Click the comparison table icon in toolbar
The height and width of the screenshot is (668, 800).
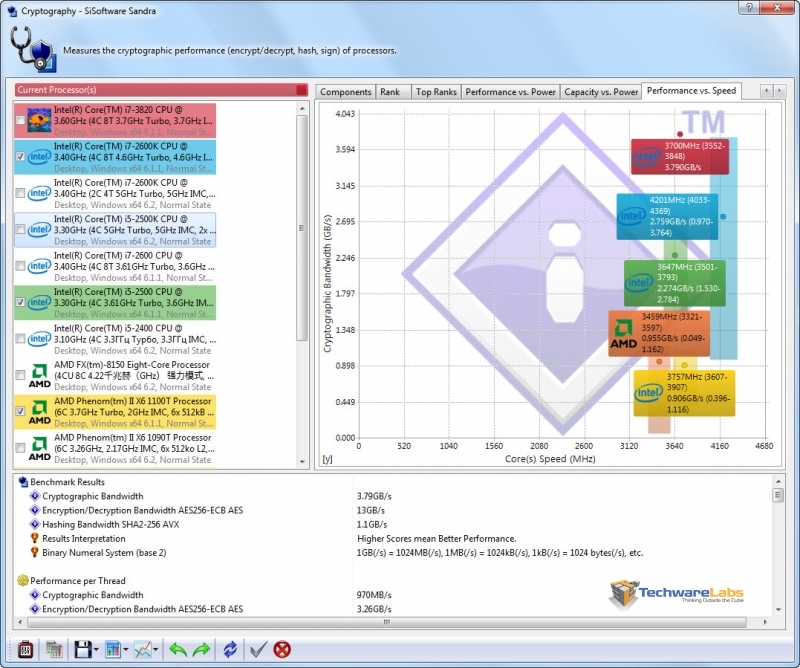coord(54,649)
